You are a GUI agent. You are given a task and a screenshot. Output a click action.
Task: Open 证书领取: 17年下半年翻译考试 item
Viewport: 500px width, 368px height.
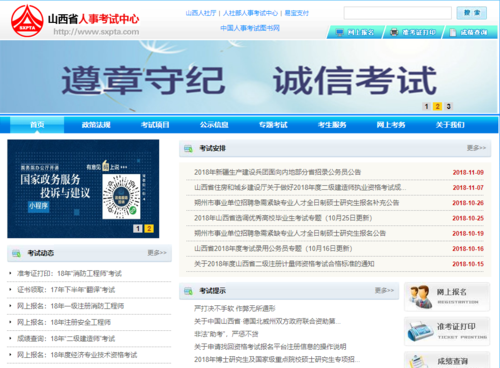click(66, 290)
